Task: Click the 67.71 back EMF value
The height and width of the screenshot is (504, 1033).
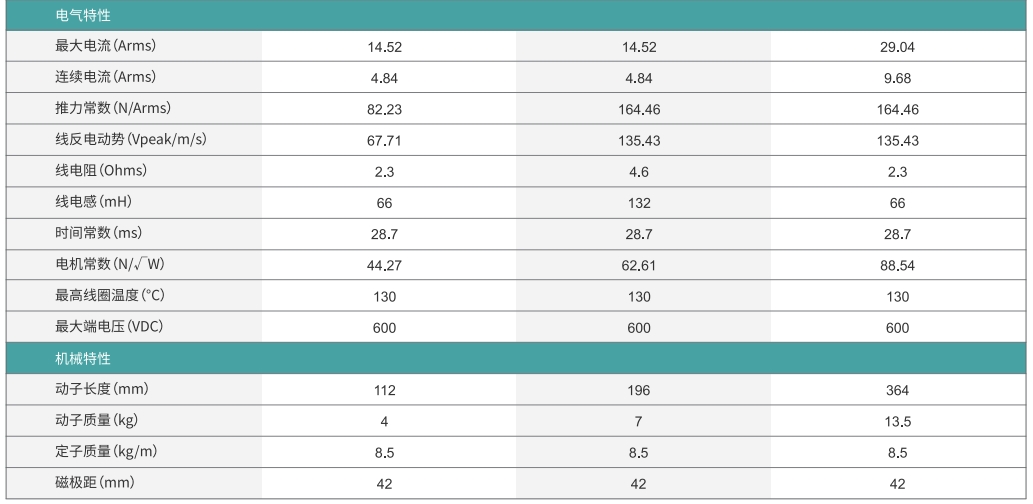Action: coord(384,141)
